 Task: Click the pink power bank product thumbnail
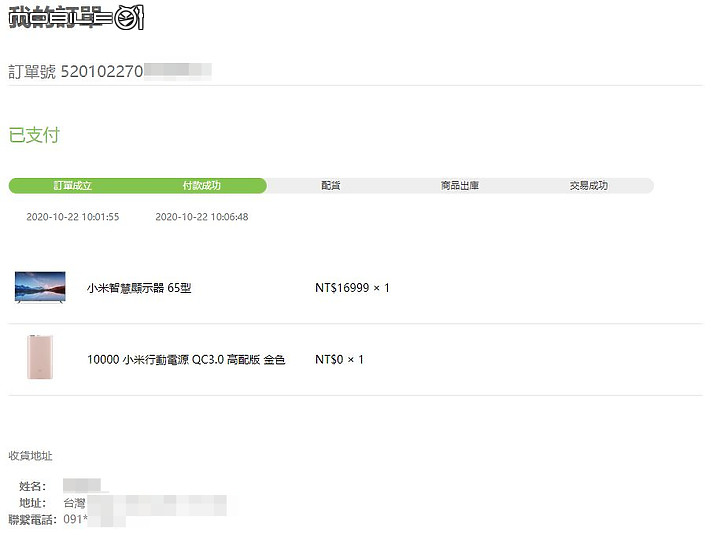coord(40,357)
